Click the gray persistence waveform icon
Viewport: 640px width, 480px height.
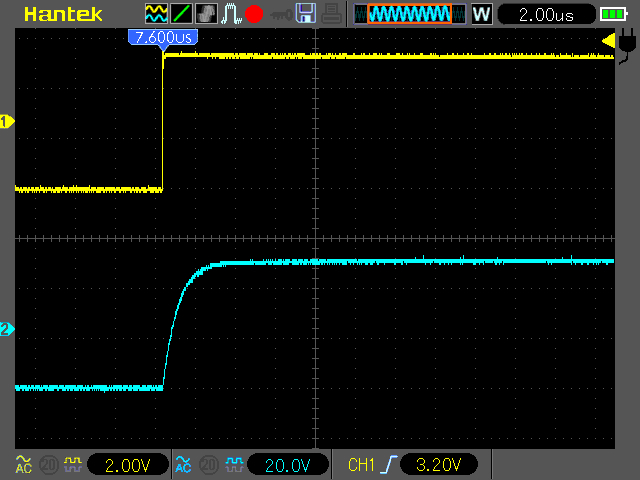pos(207,13)
